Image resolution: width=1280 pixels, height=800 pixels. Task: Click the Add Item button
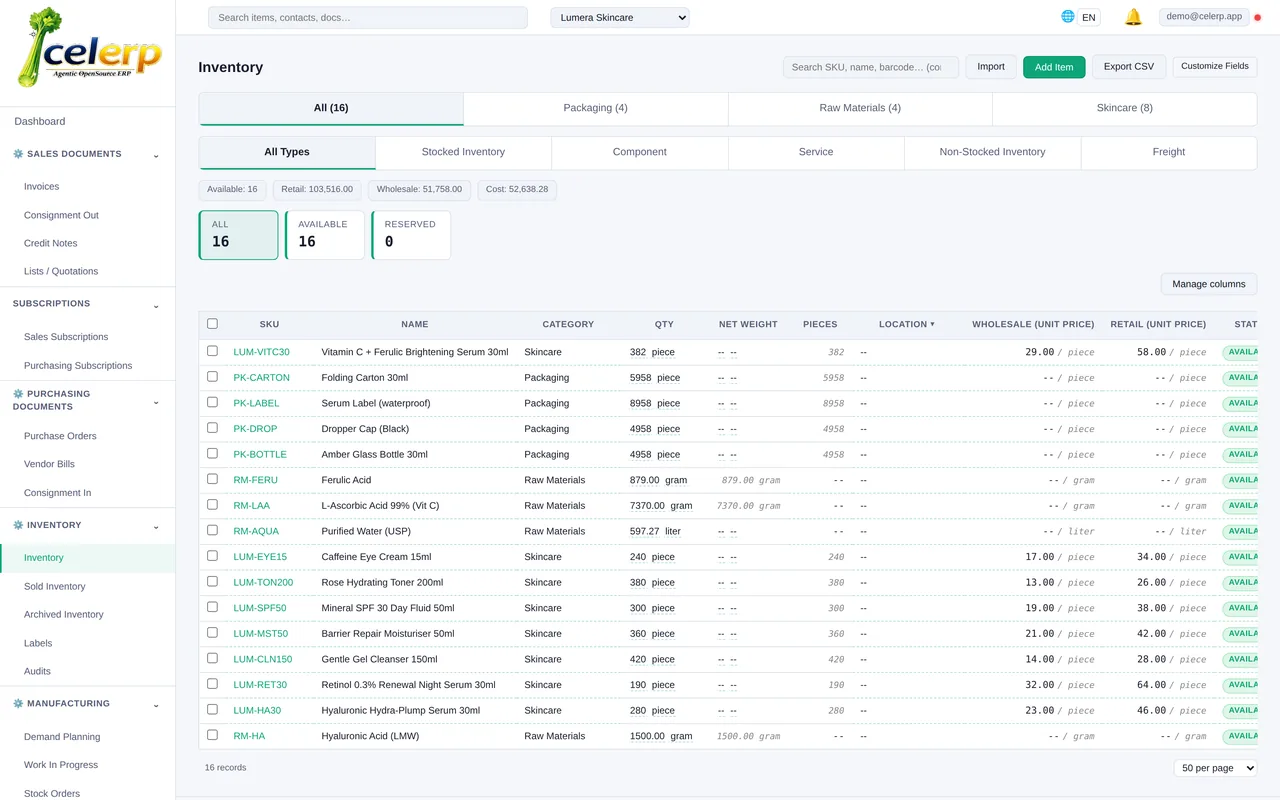pyautogui.click(x=1054, y=67)
